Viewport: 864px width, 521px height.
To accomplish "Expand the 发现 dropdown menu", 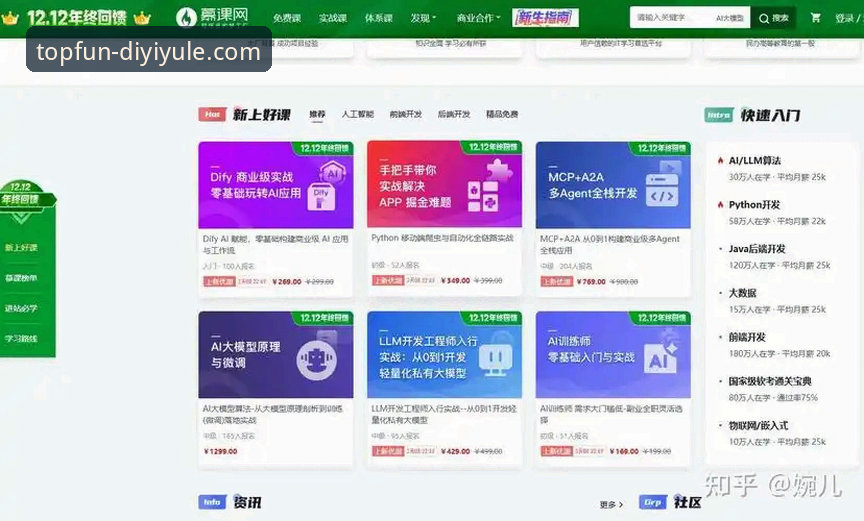I will point(423,18).
